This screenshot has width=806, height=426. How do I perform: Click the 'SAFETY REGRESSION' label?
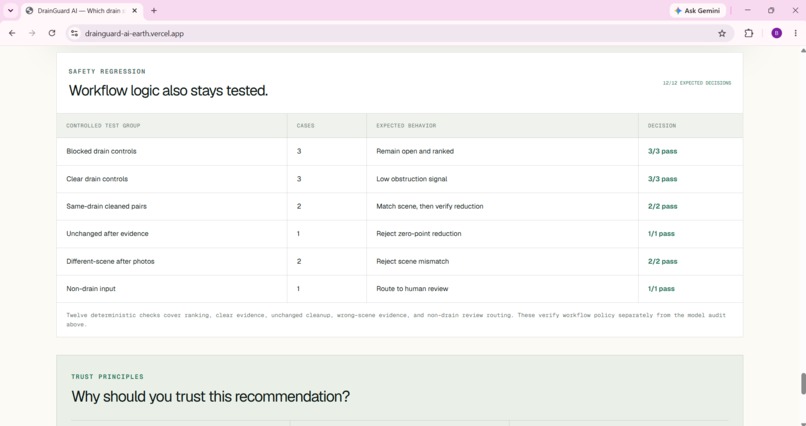(x=107, y=71)
